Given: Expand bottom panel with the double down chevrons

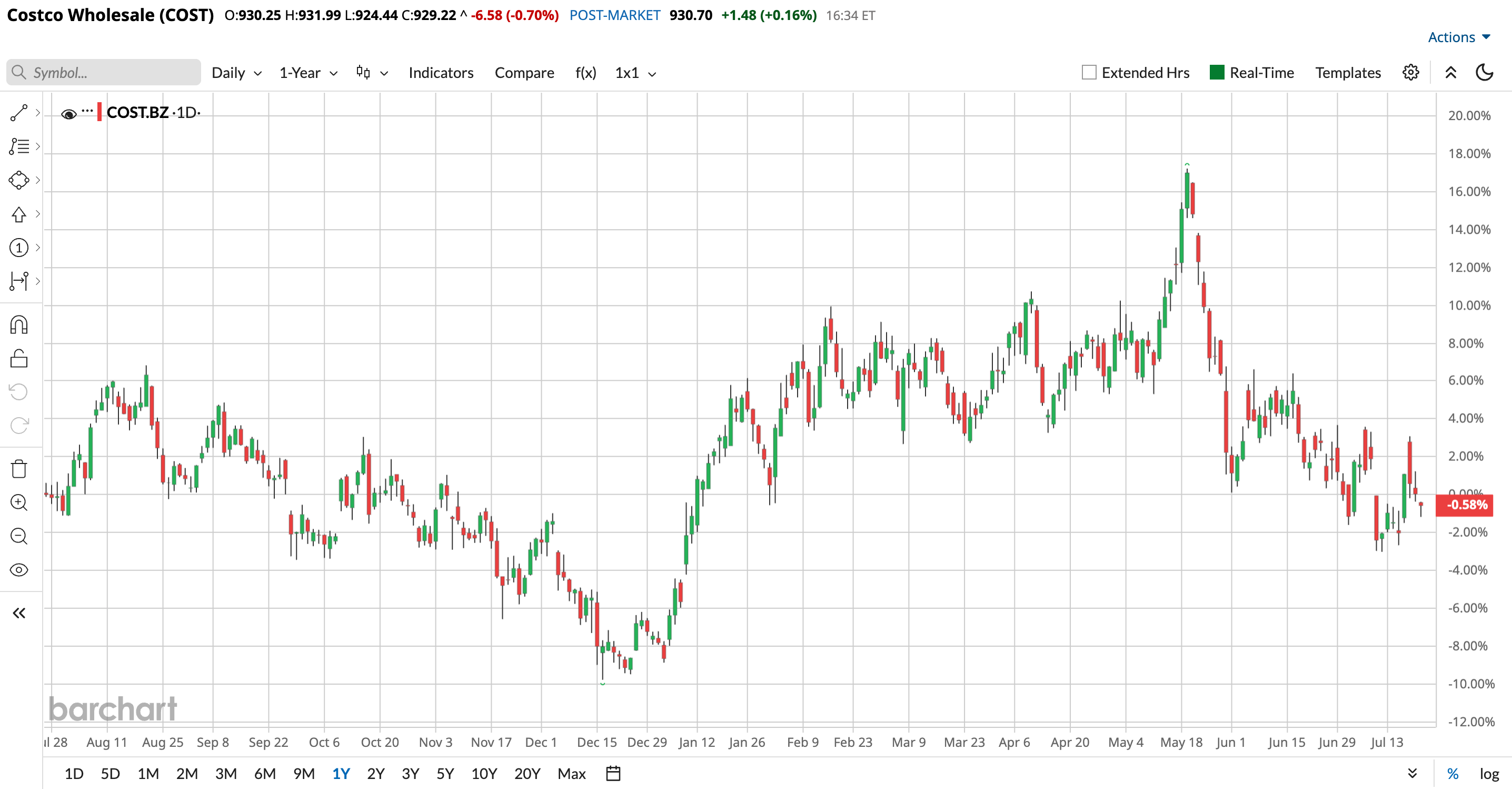Looking at the screenshot, I should (x=1413, y=774).
